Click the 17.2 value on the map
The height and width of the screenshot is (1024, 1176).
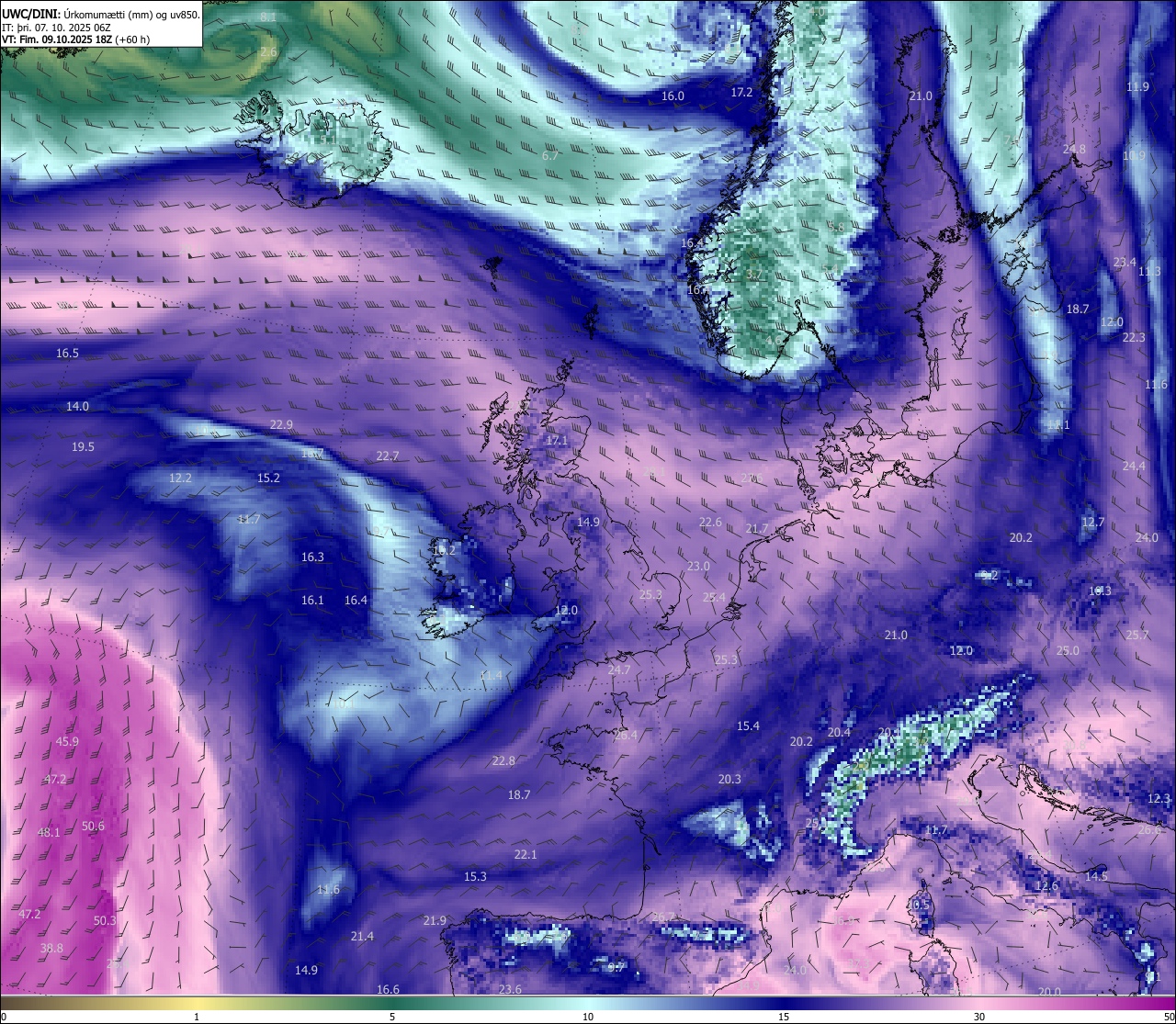[741, 93]
